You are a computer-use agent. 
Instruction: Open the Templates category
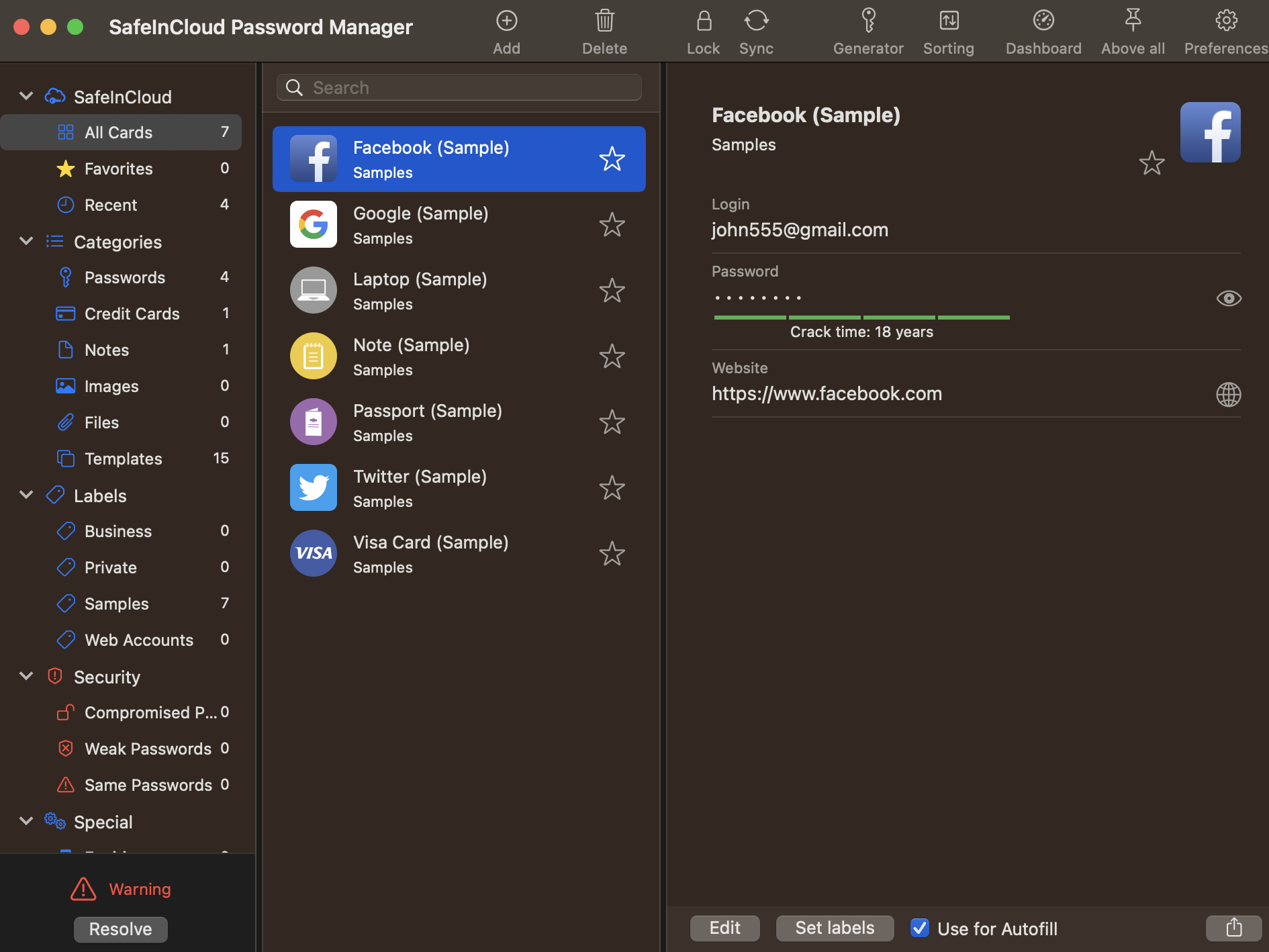tap(121, 459)
